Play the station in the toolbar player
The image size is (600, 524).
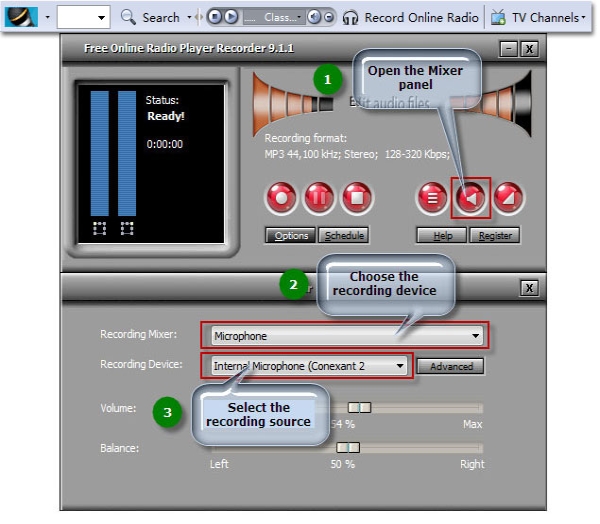(x=231, y=17)
